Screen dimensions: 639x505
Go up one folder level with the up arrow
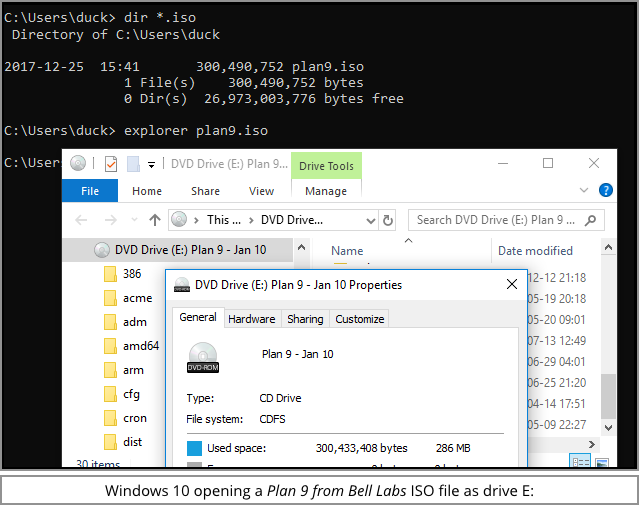point(154,220)
